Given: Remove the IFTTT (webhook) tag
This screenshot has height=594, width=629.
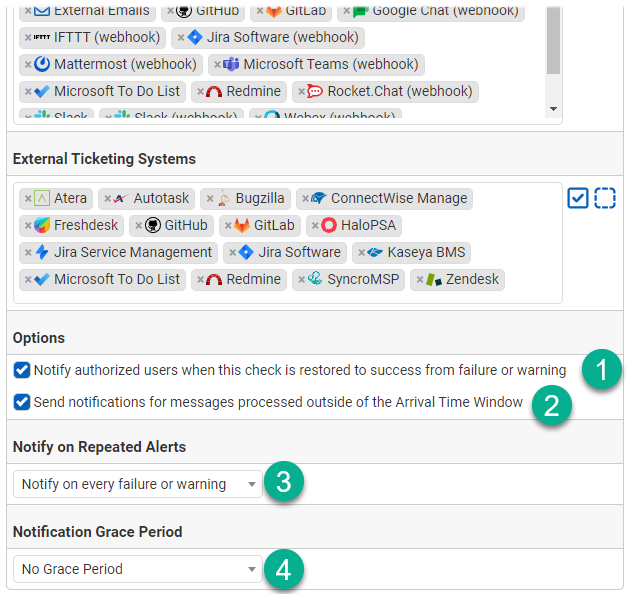Looking at the screenshot, I should click(28, 38).
